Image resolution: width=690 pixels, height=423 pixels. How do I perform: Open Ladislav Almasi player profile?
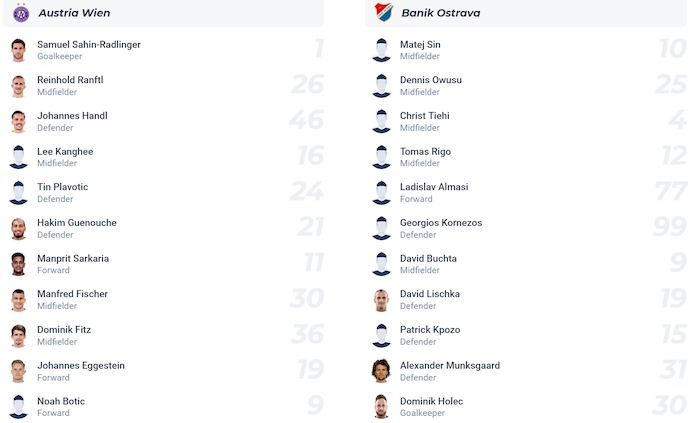[x=434, y=187]
